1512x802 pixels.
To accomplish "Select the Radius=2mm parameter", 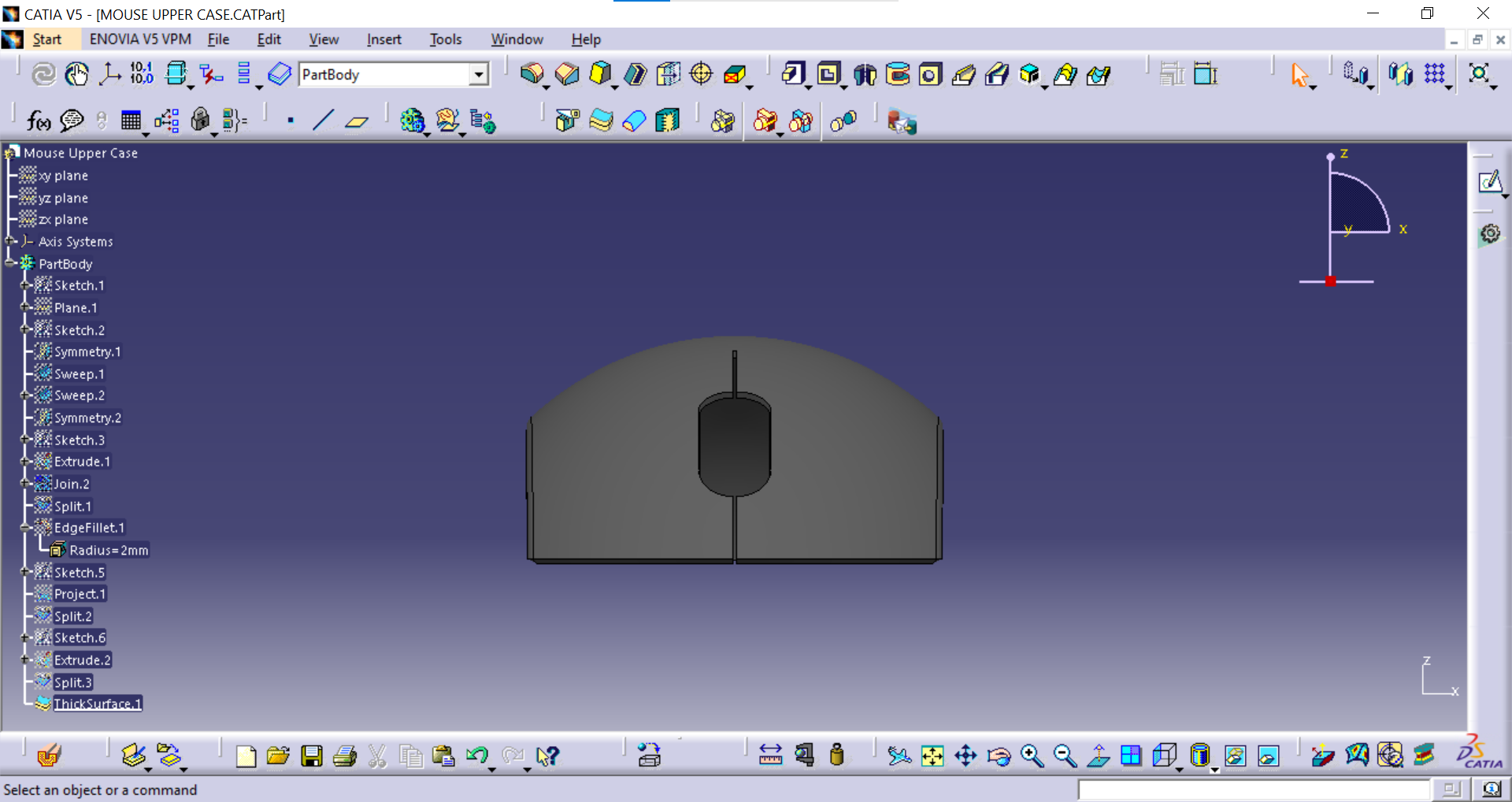I will click(109, 550).
